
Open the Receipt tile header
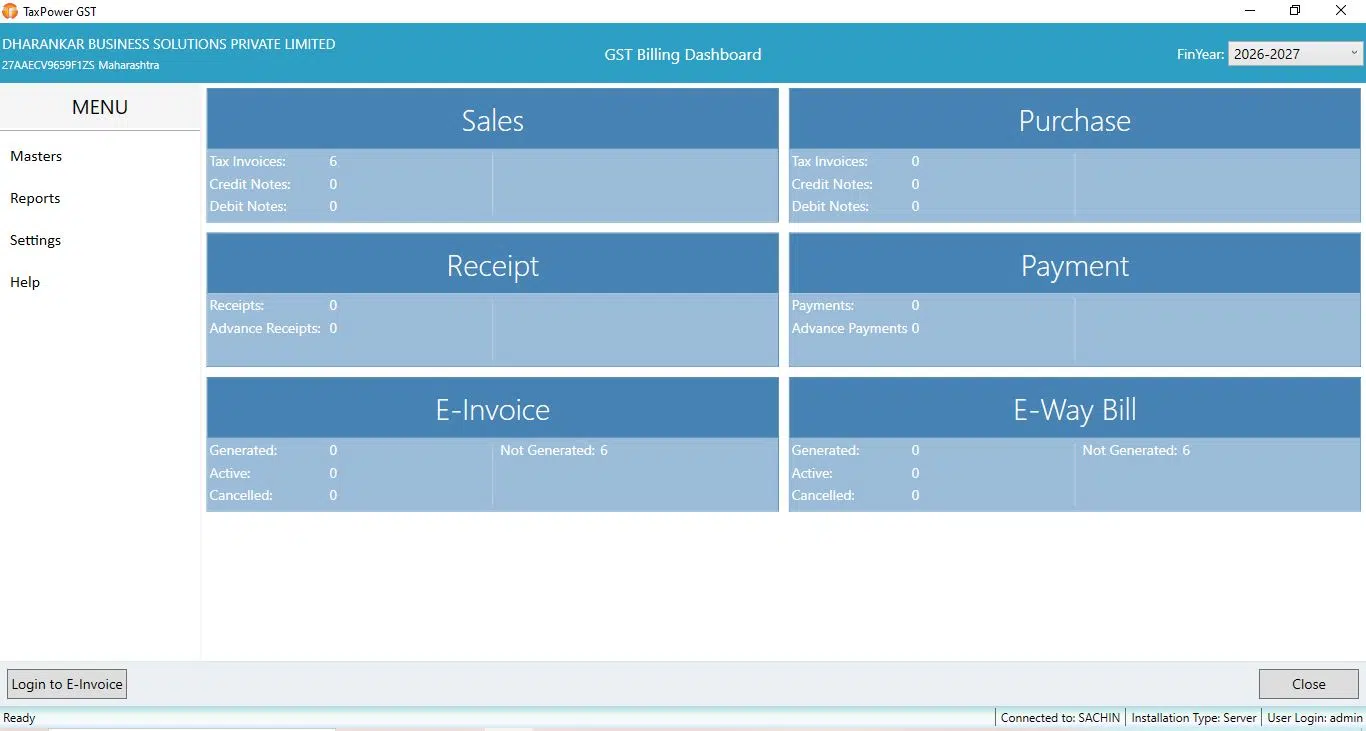tap(492, 265)
